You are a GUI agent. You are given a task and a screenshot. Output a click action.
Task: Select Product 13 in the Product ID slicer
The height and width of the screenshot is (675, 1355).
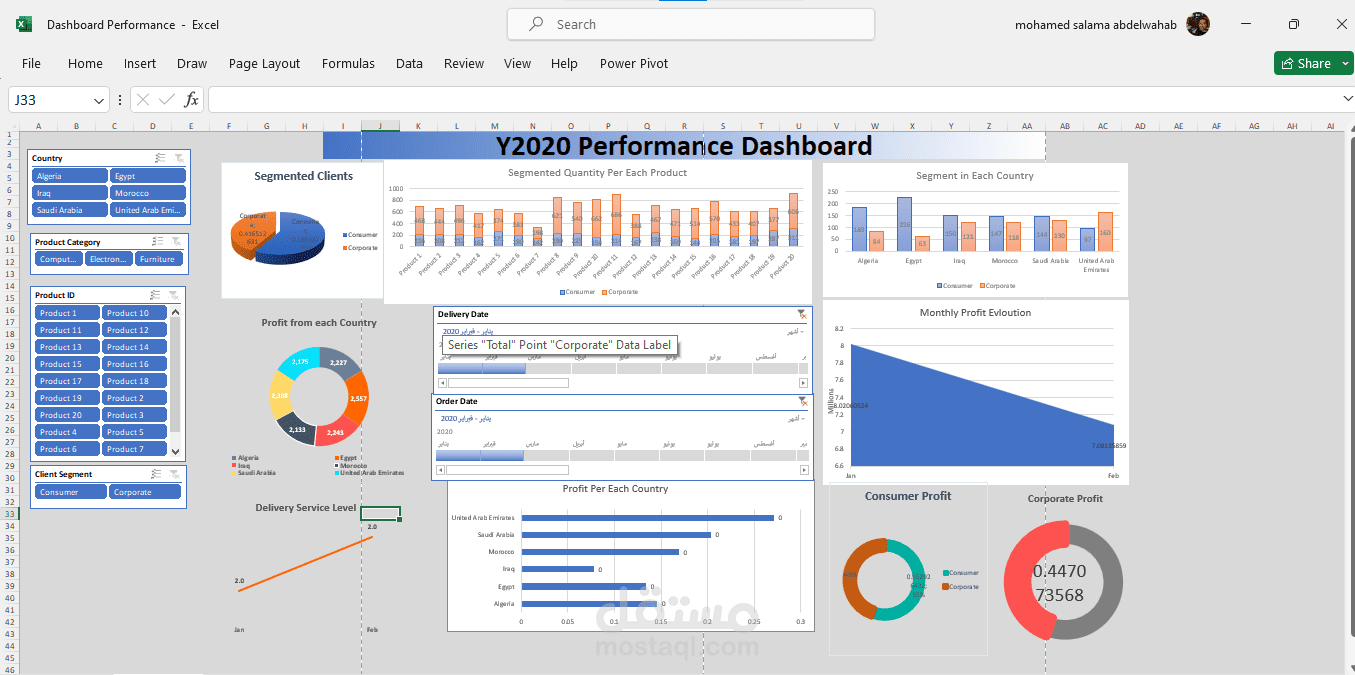(68, 347)
